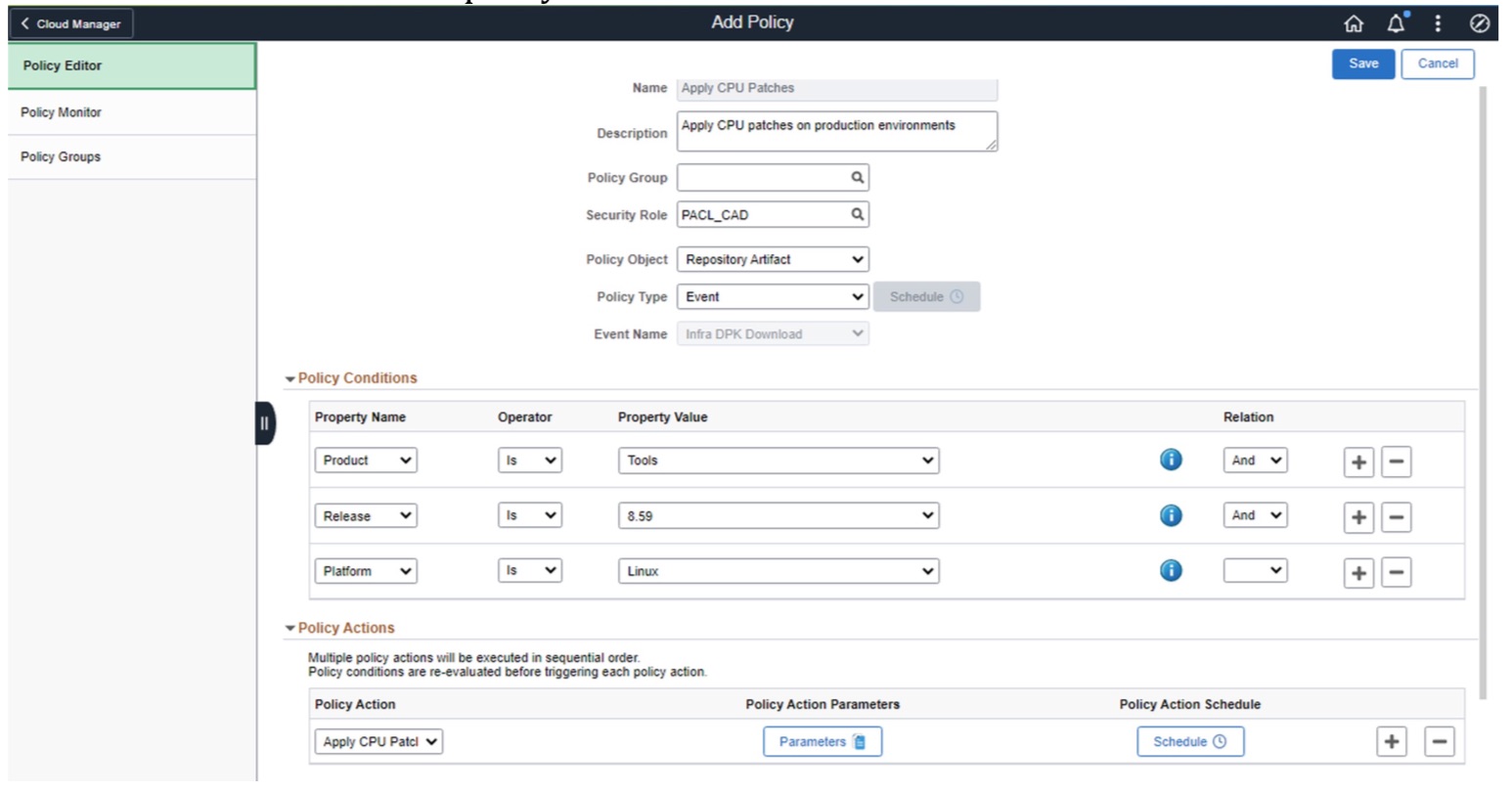The width and height of the screenshot is (1512, 792).
Task: Click the Security Role lookup magnifier icon
Action: coord(857,215)
